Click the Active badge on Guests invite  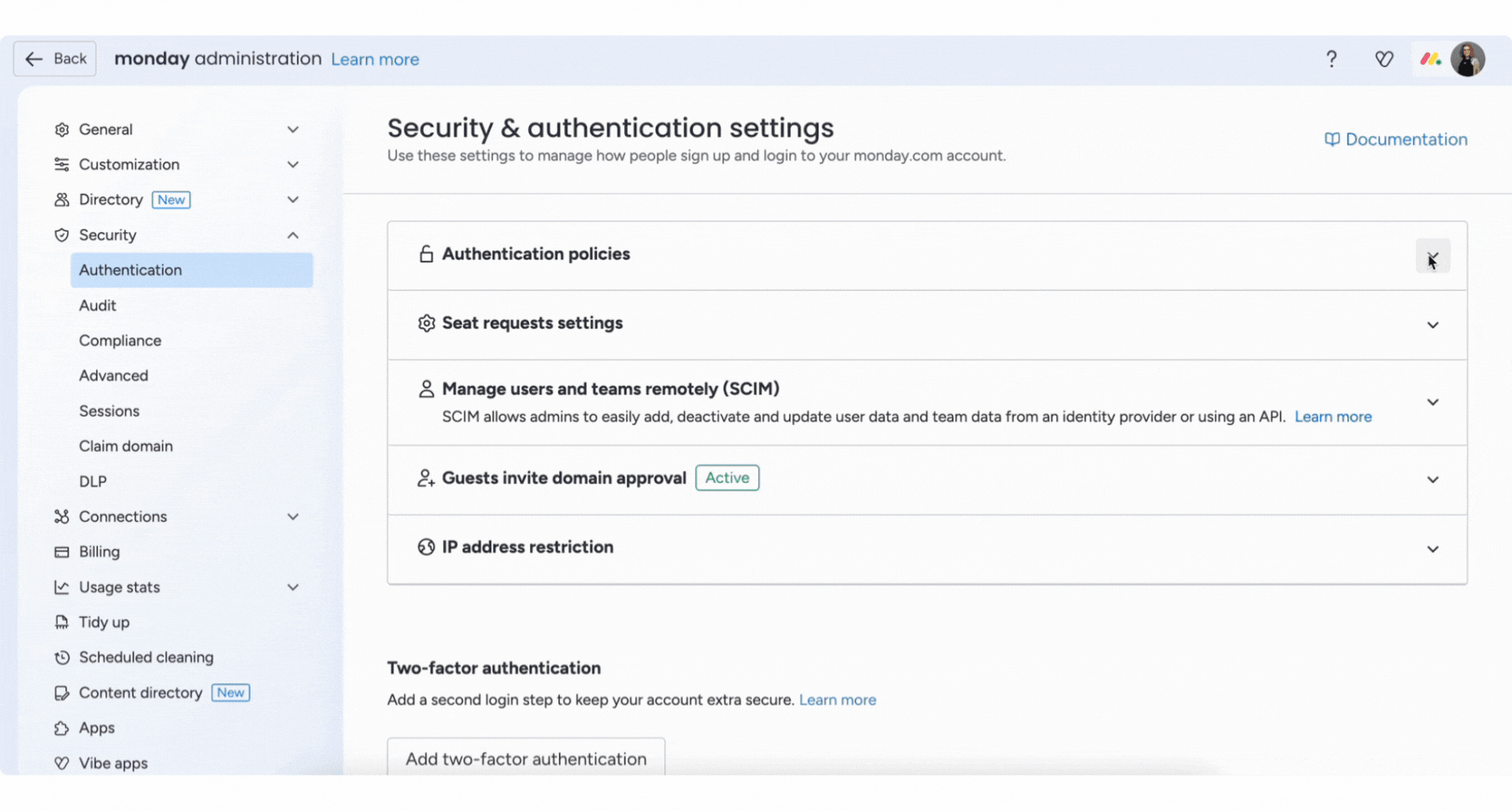(727, 478)
